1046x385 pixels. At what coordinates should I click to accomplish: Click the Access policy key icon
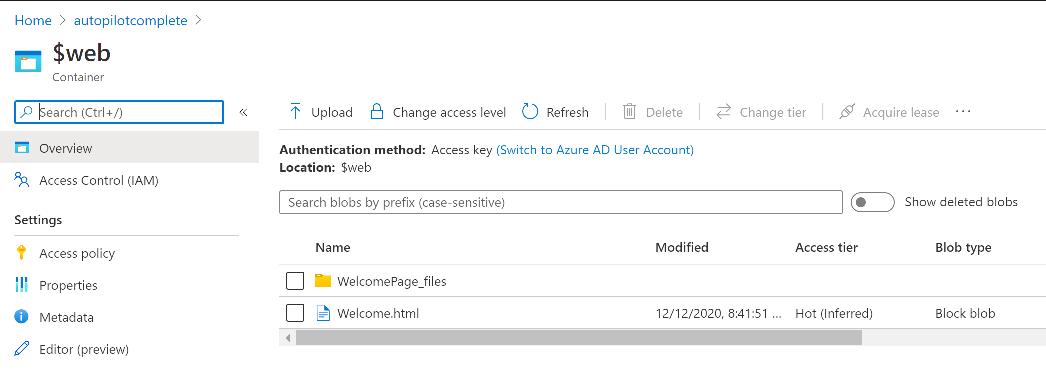click(22, 253)
